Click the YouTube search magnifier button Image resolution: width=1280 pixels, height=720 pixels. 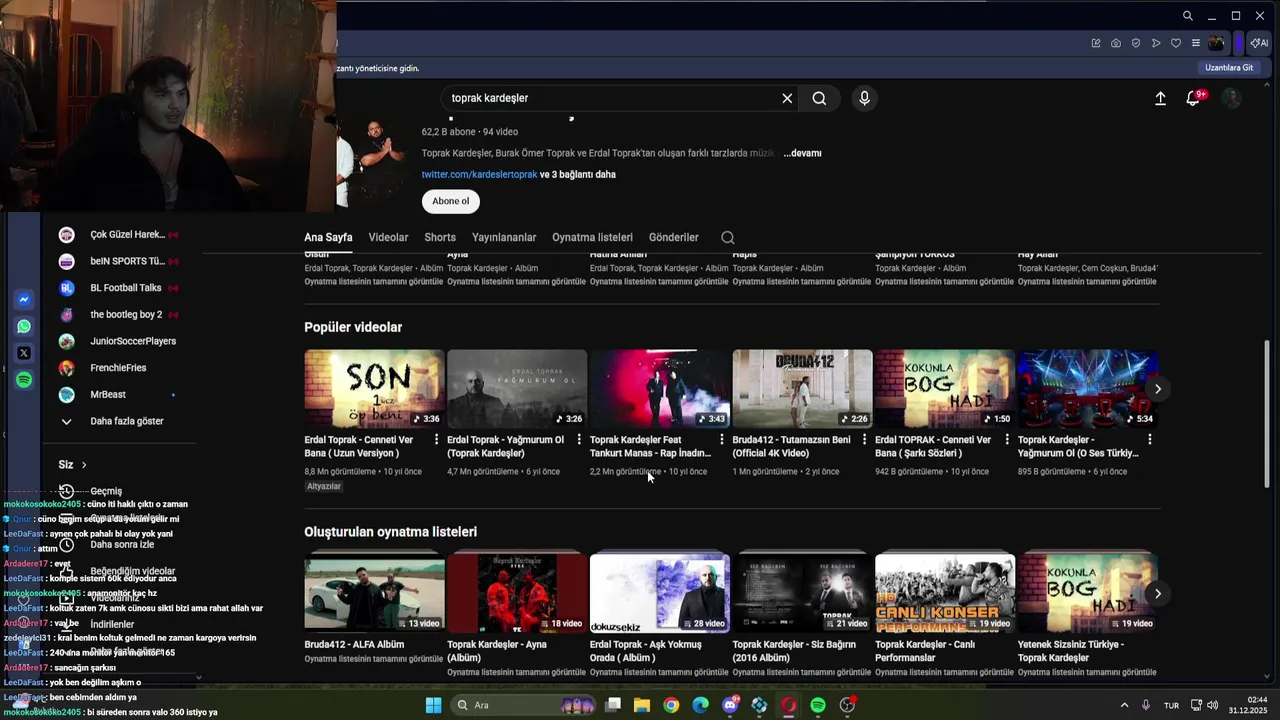819,98
